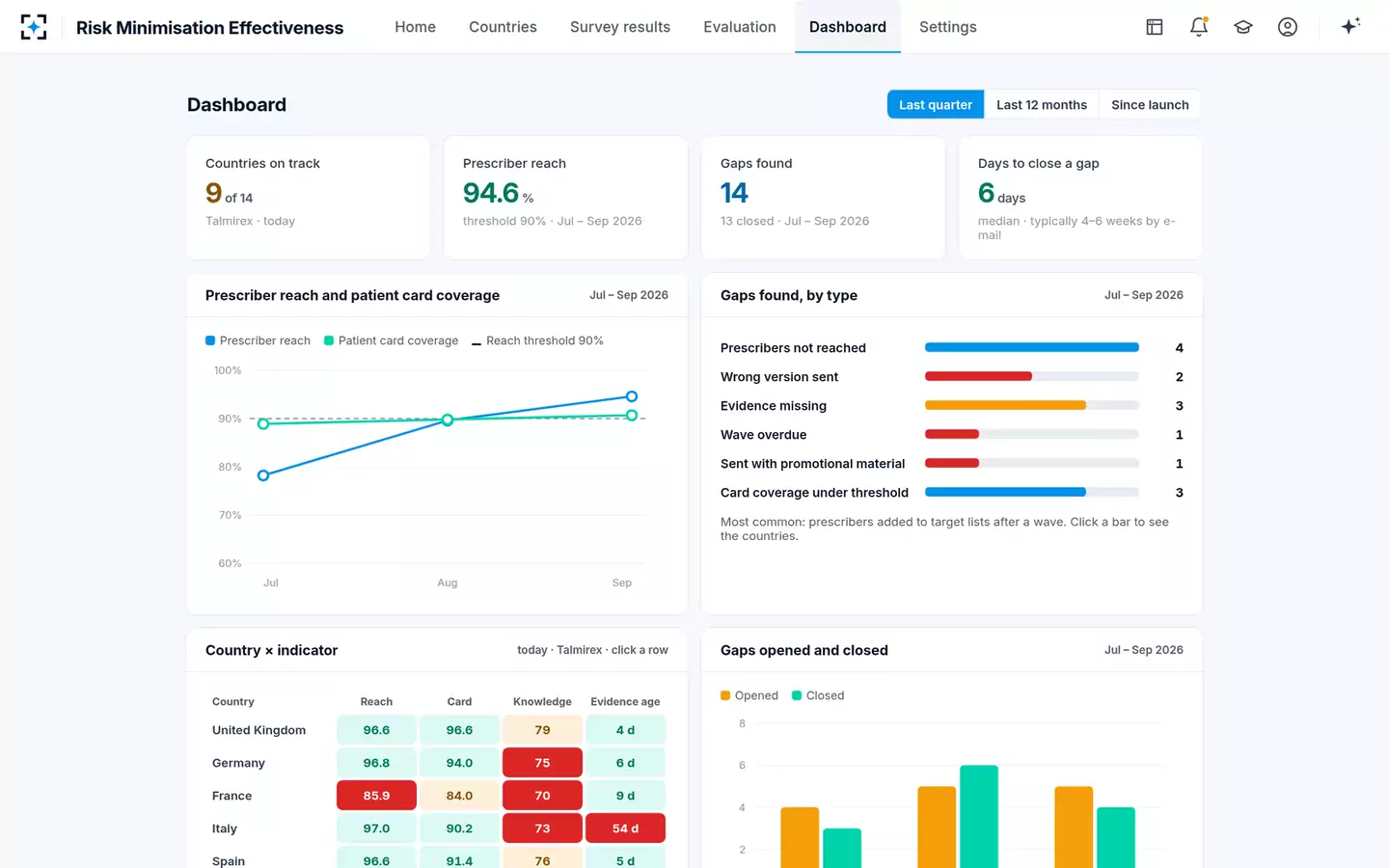Image resolution: width=1389 pixels, height=868 pixels.
Task: Click the July prescriber reach data point
Action: pos(263,475)
